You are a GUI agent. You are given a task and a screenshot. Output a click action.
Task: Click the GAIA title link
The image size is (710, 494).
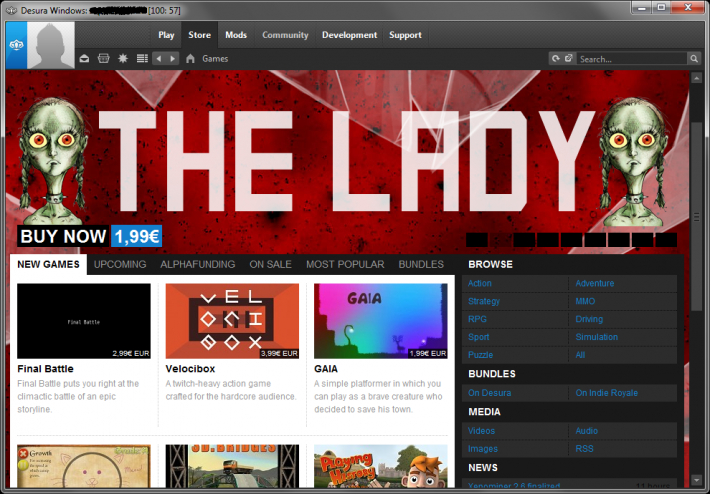tap(326, 369)
